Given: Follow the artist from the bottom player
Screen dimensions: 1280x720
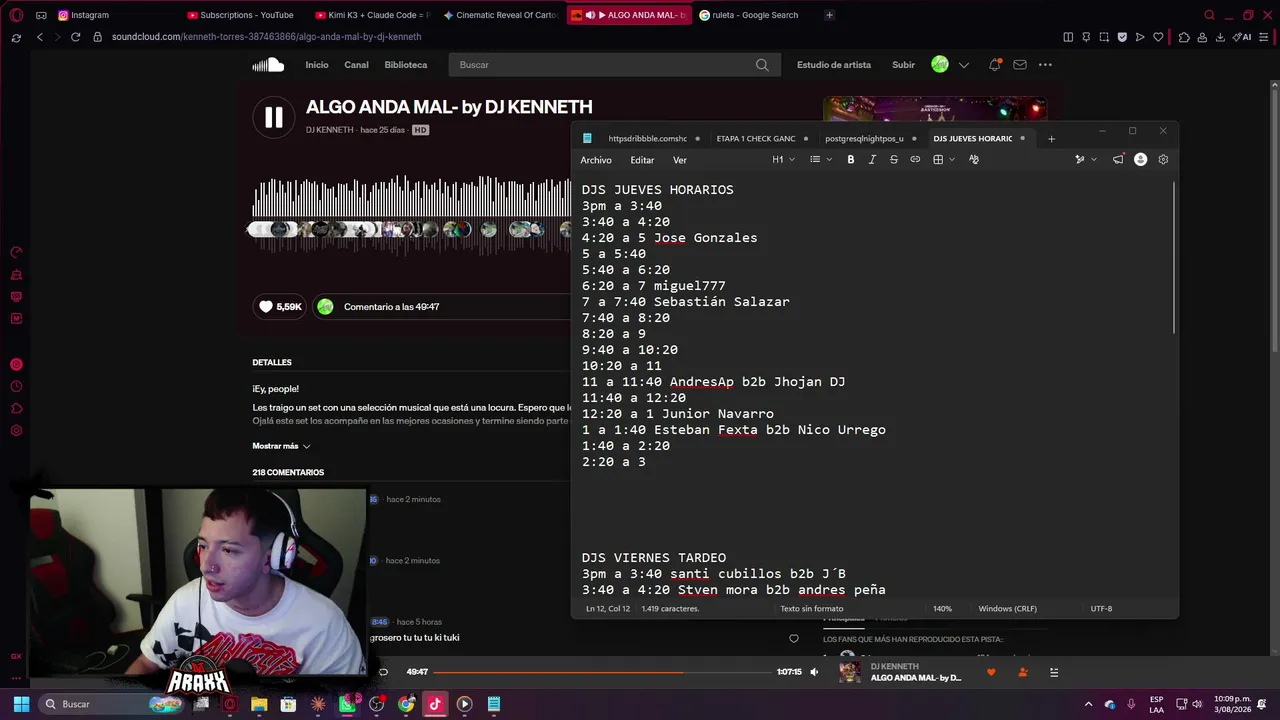Looking at the screenshot, I should pos(1022,673).
